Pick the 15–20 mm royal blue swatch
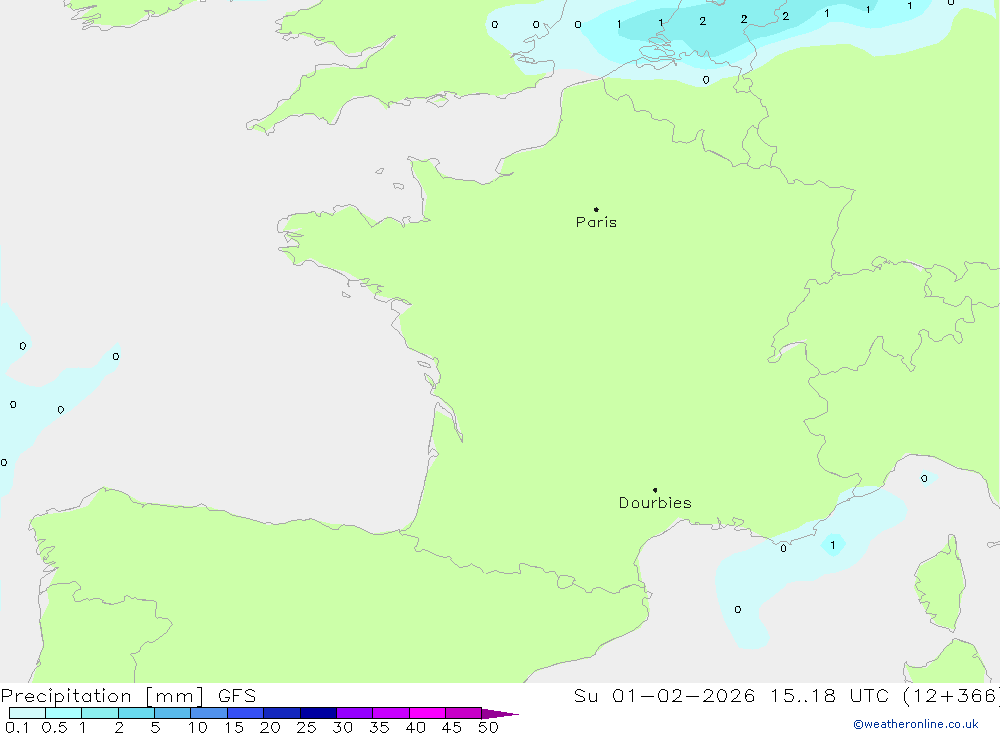The width and height of the screenshot is (1000, 733). pos(246,713)
